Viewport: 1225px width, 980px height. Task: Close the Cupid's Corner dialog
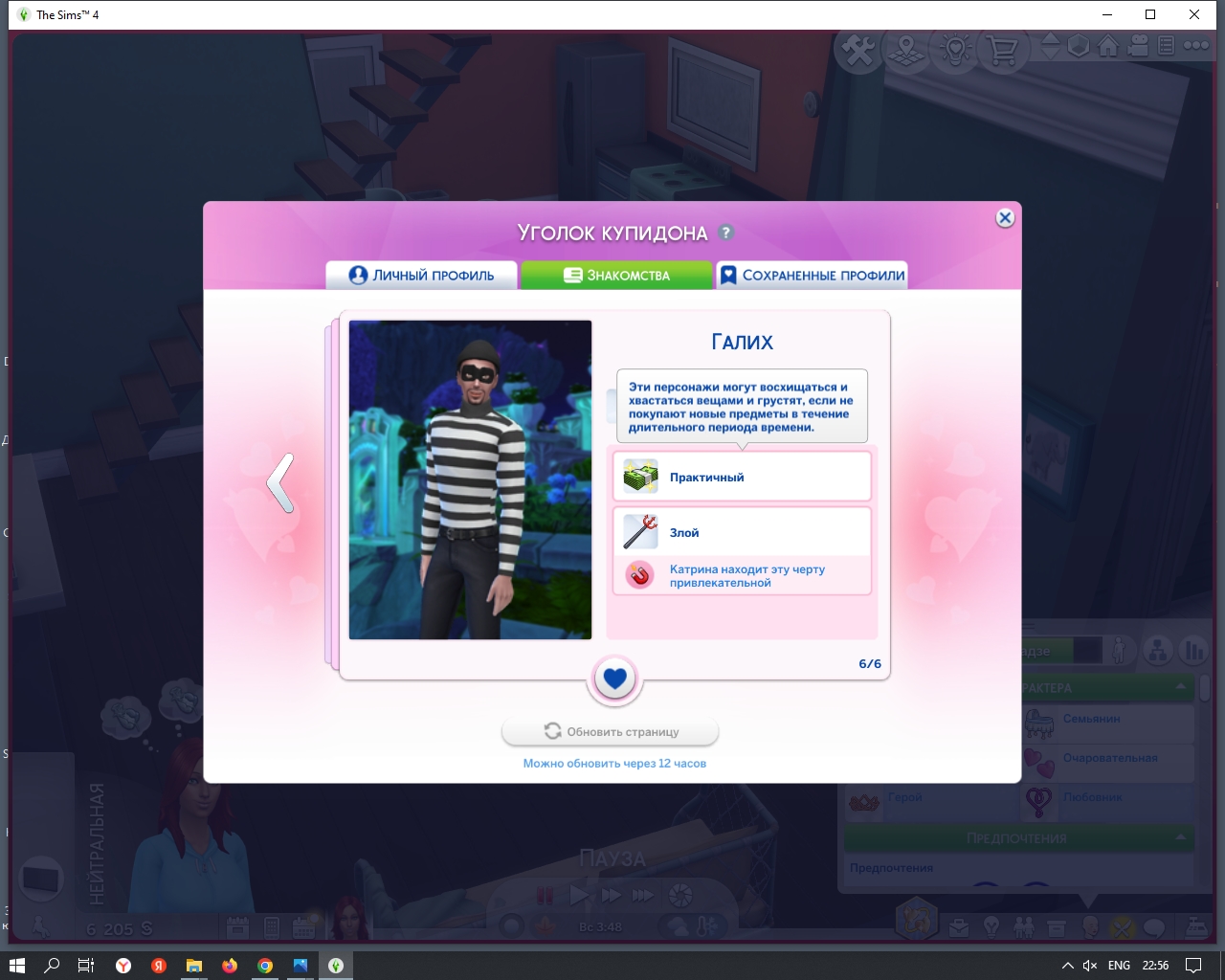point(1005,218)
